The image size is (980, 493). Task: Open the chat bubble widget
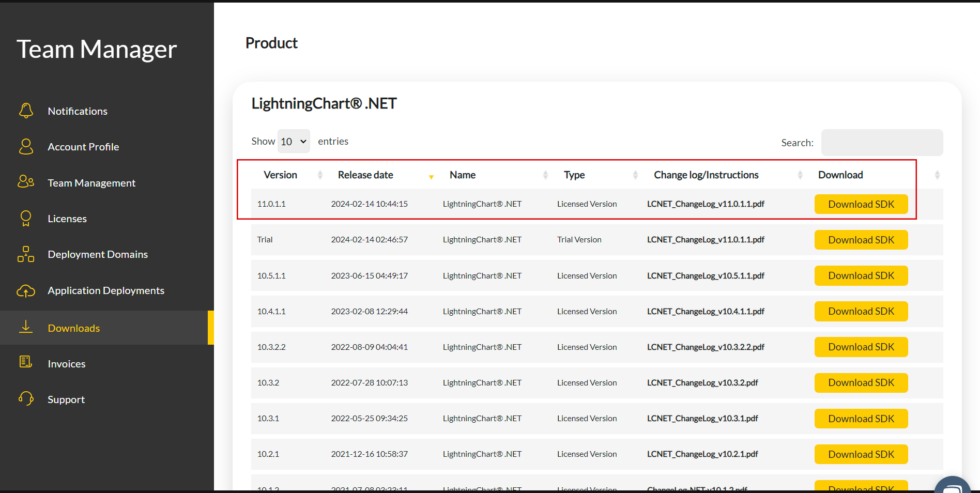[952, 486]
